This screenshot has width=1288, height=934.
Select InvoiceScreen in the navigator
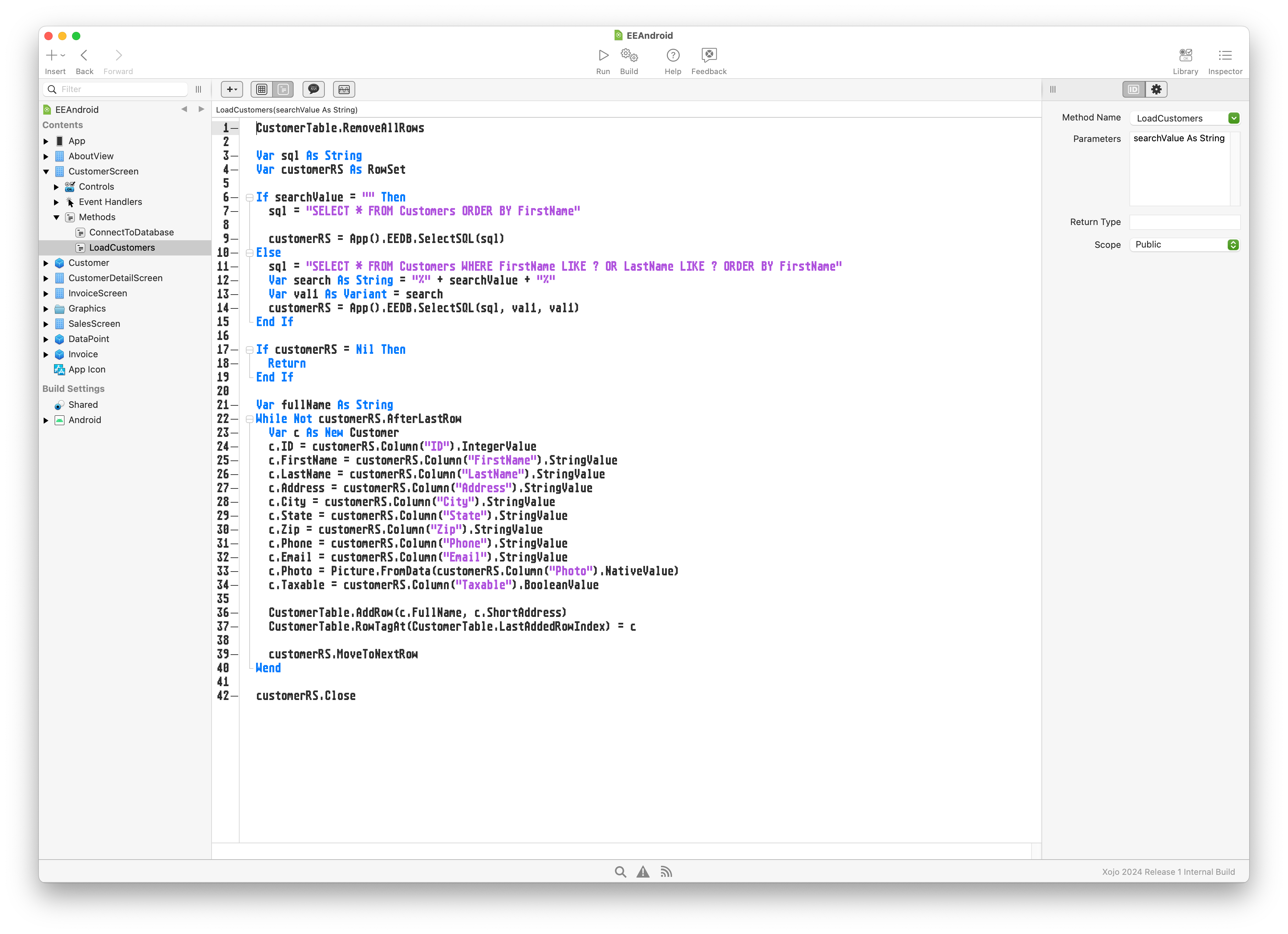tap(98, 293)
